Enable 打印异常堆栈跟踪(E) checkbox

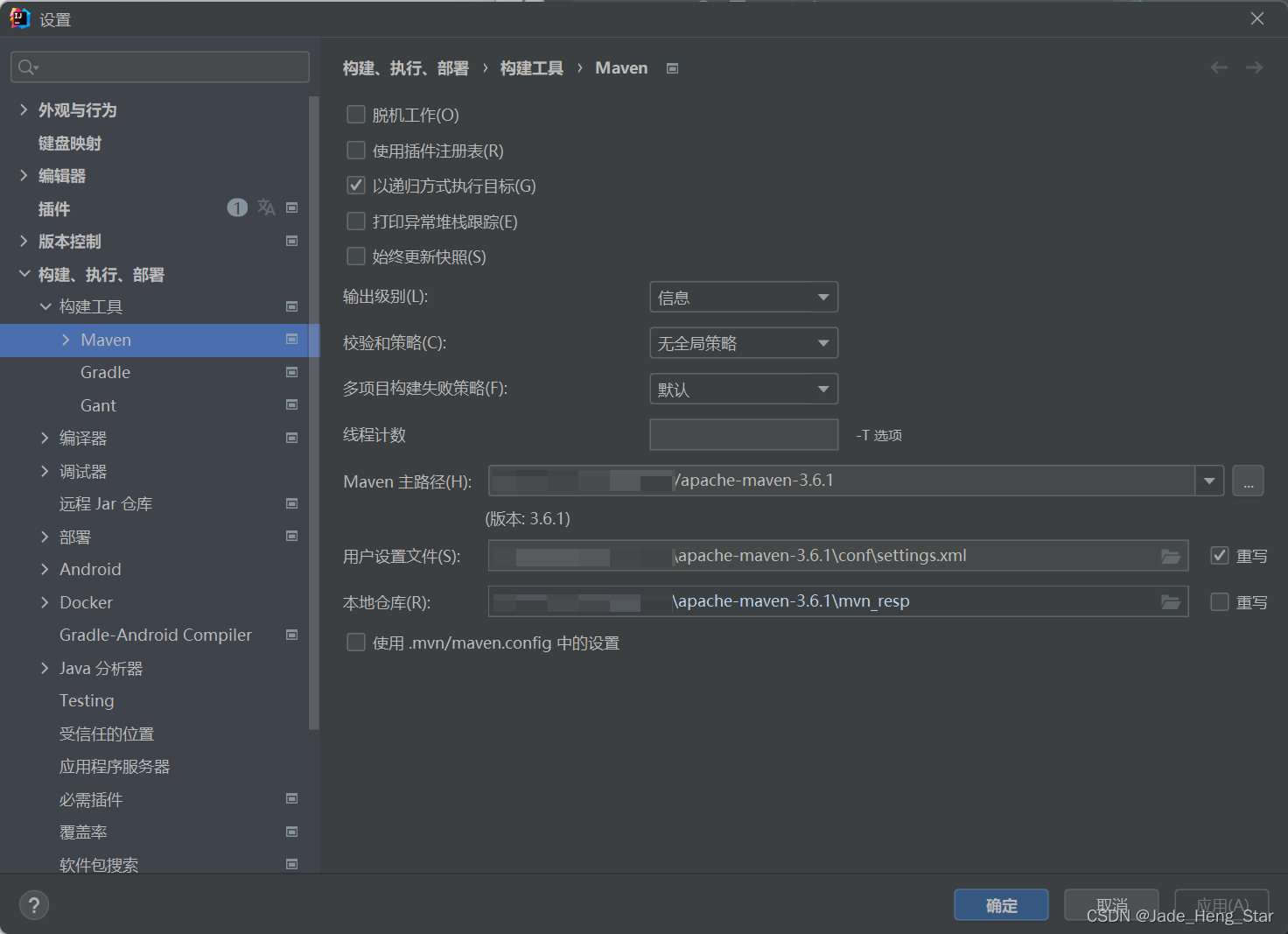[356, 221]
